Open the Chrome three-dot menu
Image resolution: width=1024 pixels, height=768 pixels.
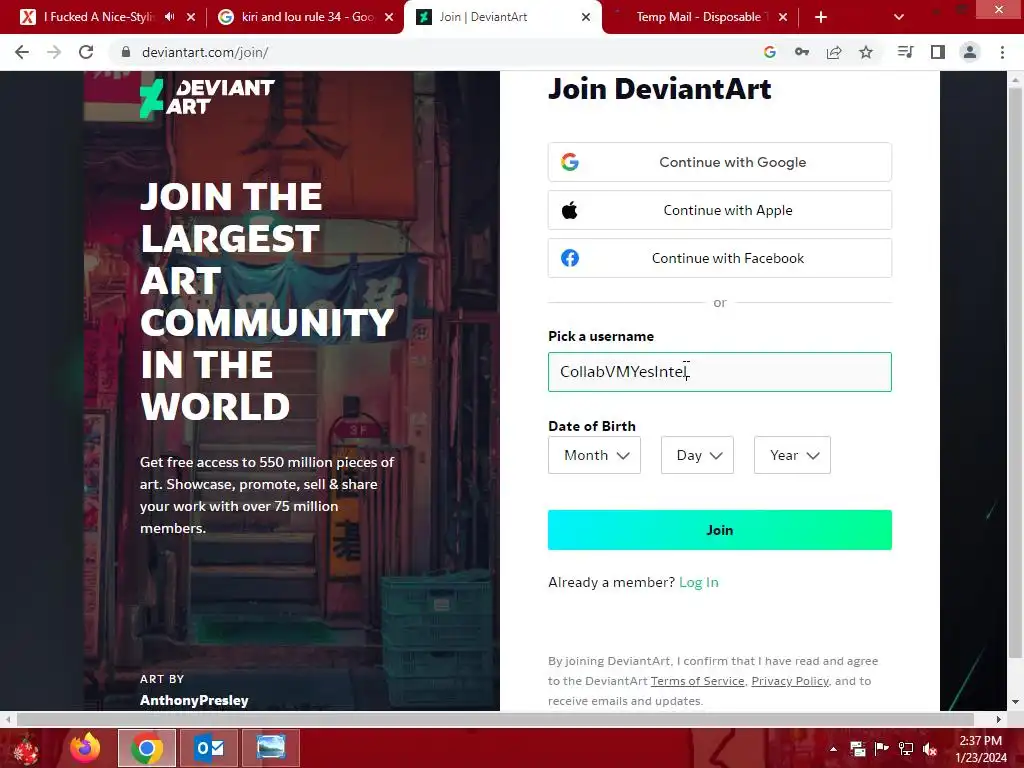tap(1002, 52)
